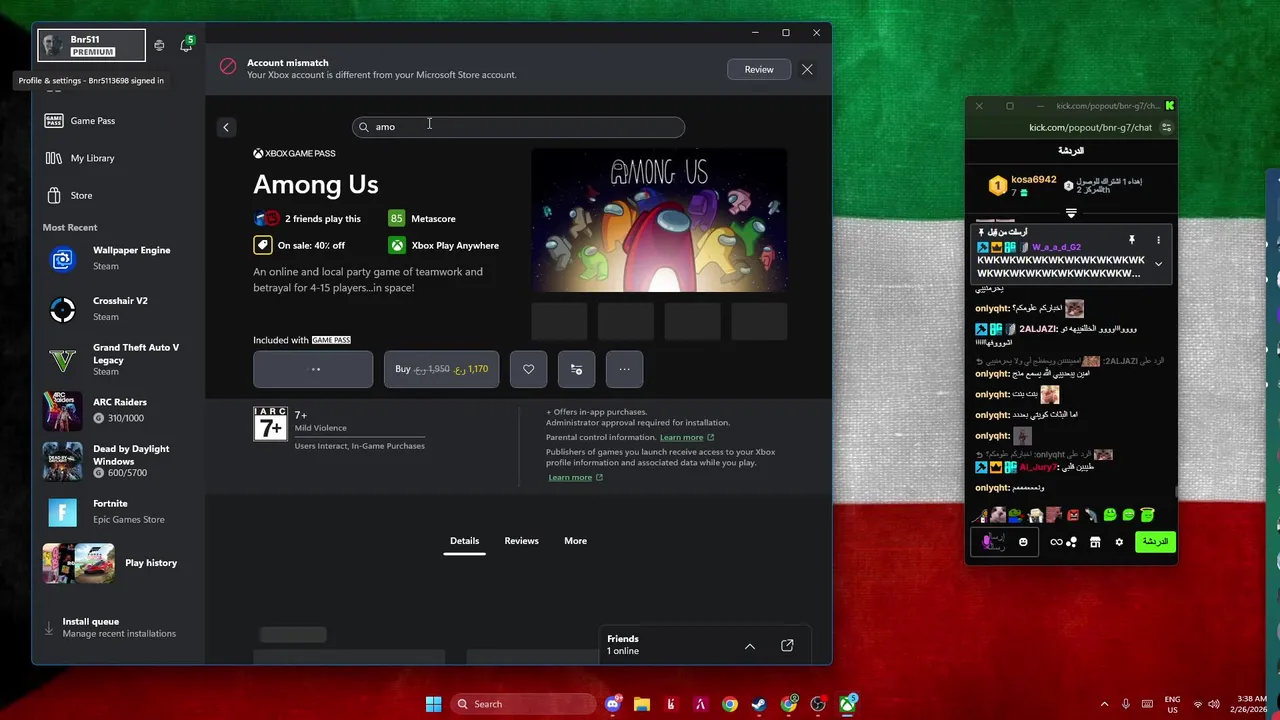Viewport: 1280px width, 720px height.
Task: Open emoji picker in Kick chat
Action: [1023, 542]
